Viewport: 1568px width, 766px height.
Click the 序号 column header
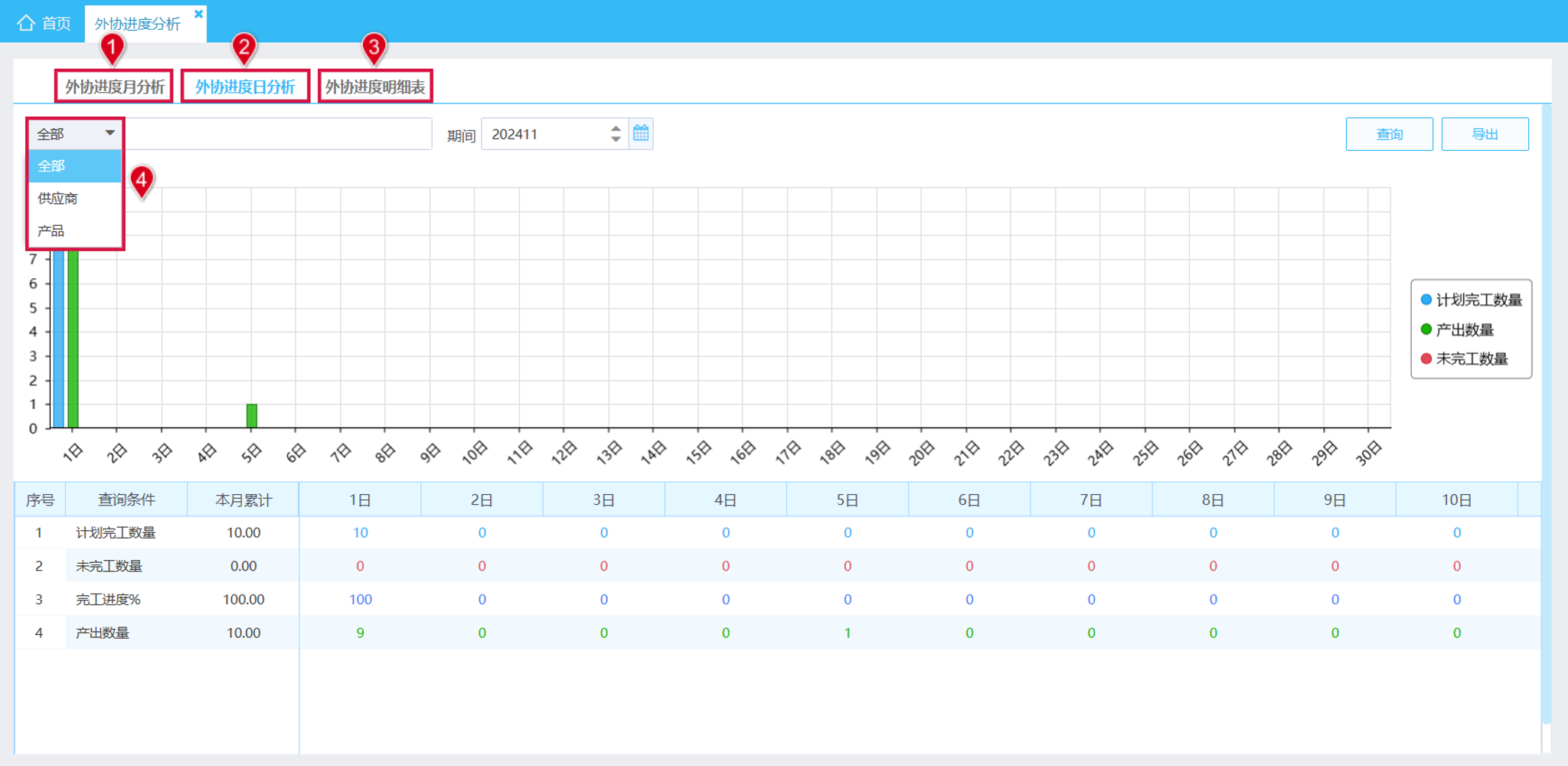tap(40, 500)
